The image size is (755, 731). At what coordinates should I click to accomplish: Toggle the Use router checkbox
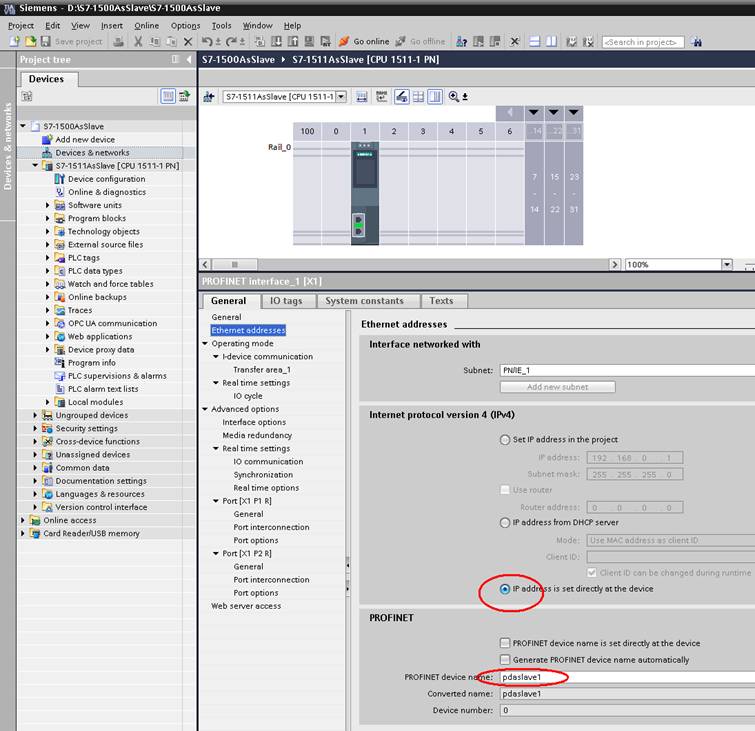(505, 490)
